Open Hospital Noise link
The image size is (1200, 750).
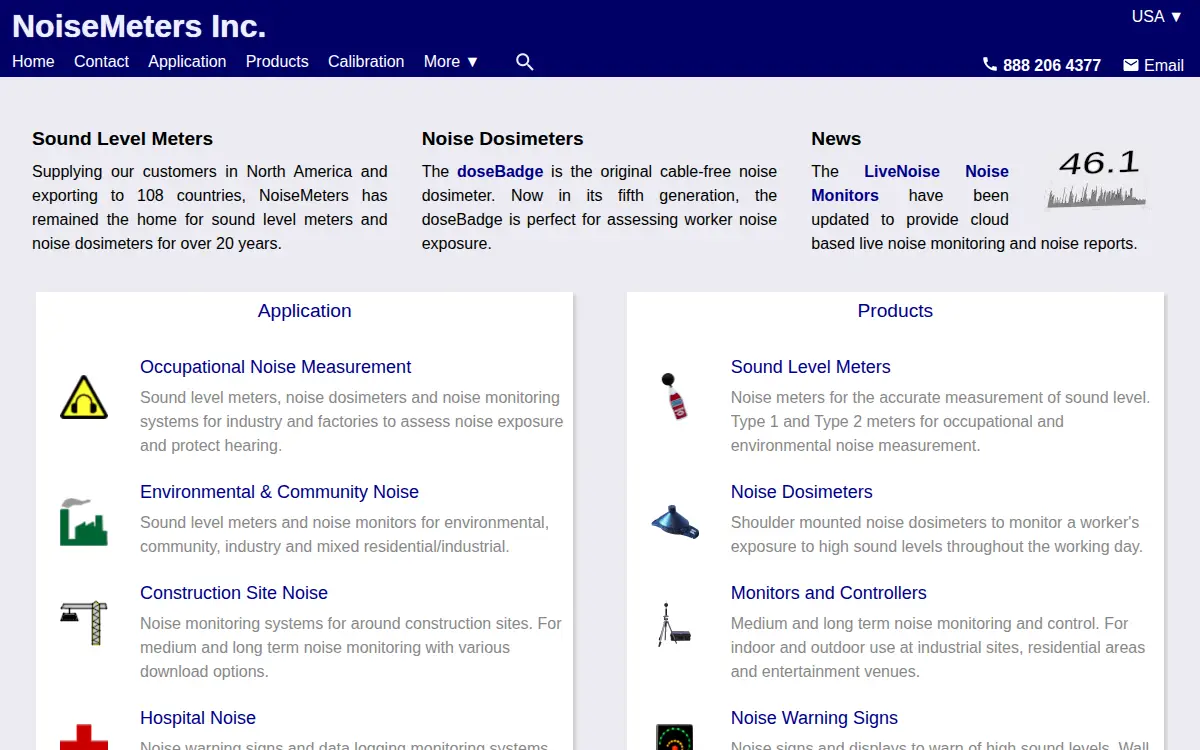pos(198,718)
